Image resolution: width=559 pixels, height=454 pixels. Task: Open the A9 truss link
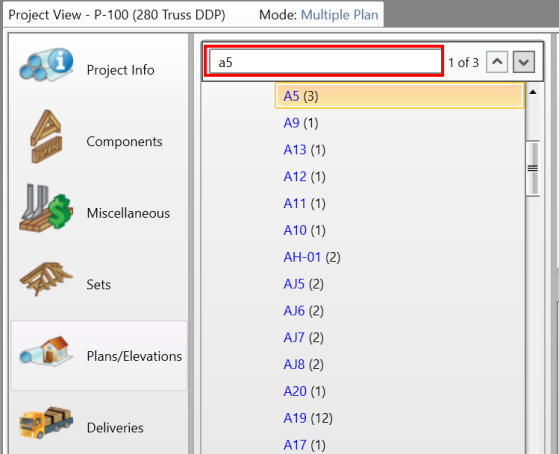pyautogui.click(x=291, y=123)
